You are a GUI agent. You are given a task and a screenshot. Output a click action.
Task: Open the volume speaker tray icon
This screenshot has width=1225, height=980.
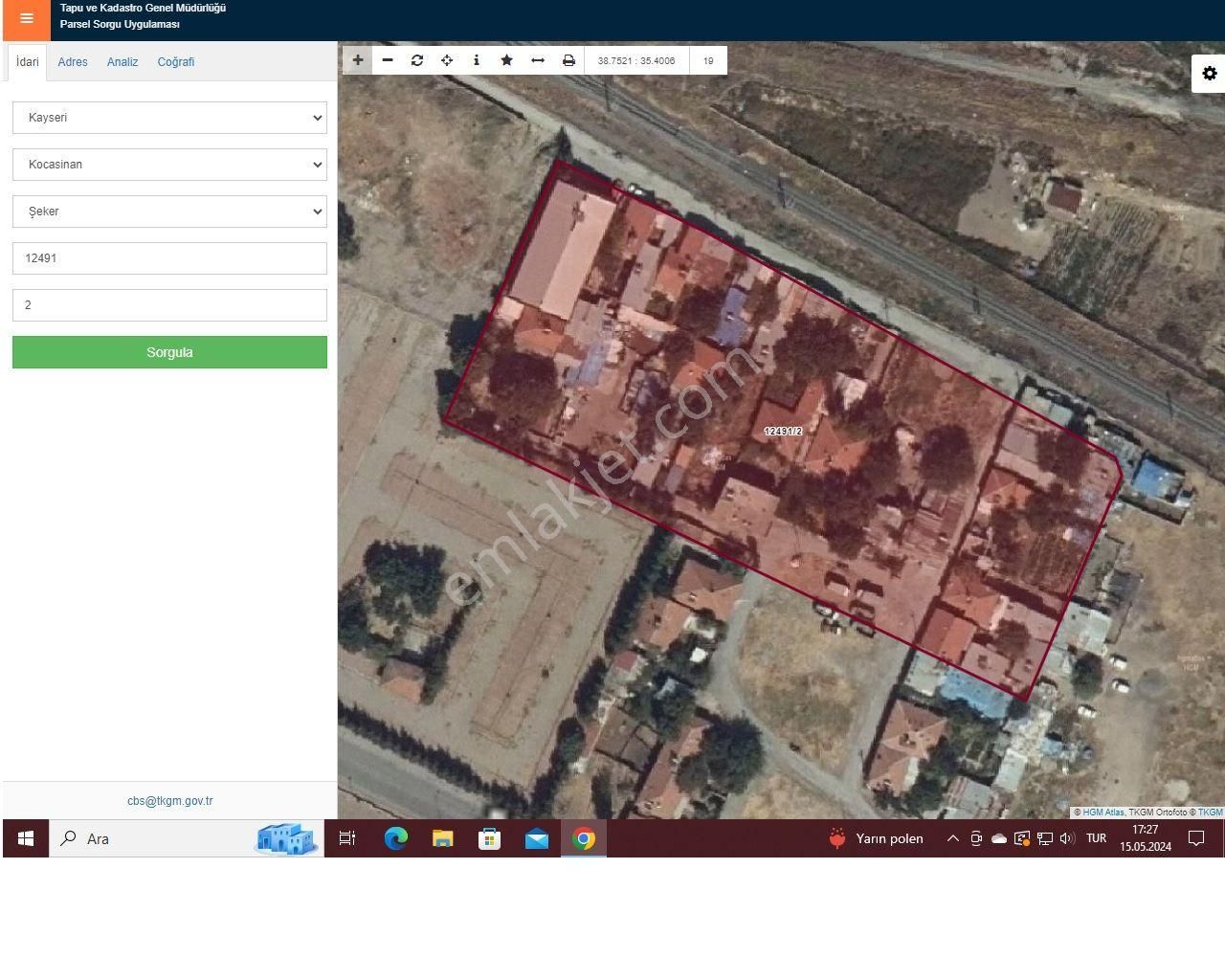[1067, 838]
